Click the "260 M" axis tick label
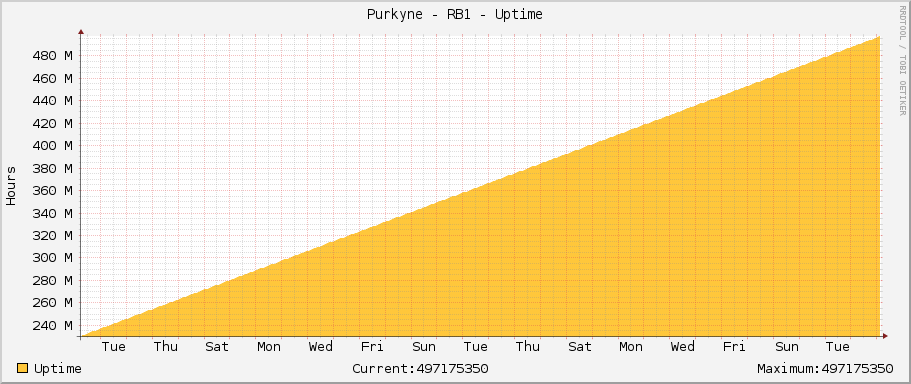This screenshot has height=384, width=911. 52,303
